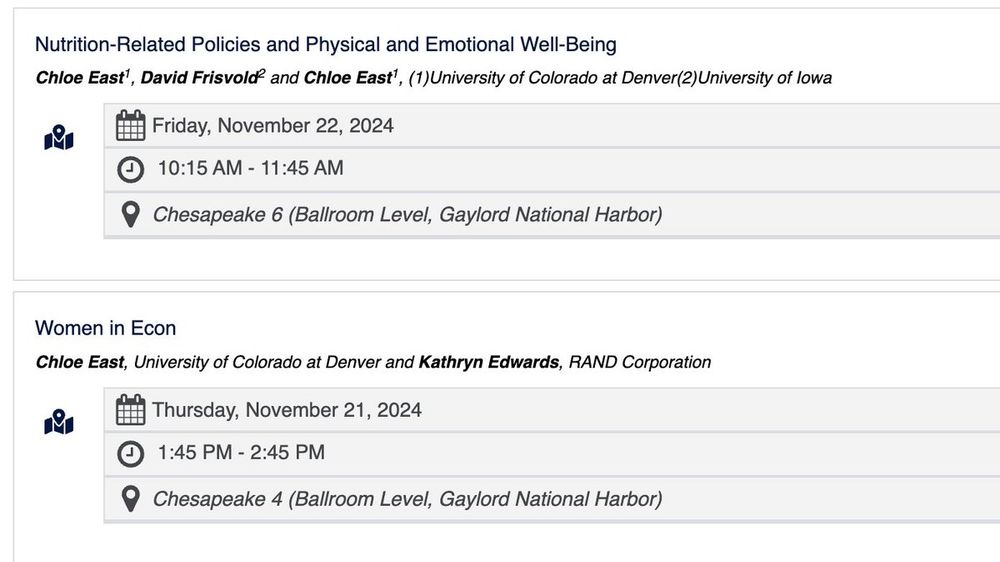Click the 1:45 PM - 2:45 PM time row
The width and height of the screenshot is (1000, 562).
(552, 454)
